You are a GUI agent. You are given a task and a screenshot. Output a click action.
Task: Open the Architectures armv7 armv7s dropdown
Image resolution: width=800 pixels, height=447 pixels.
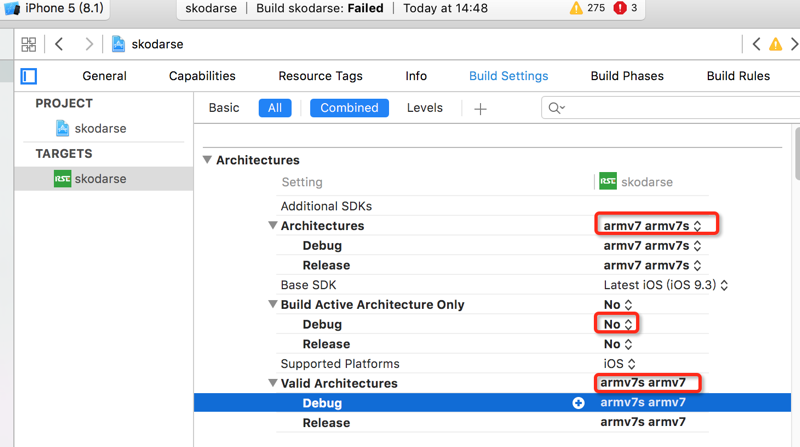652,226
